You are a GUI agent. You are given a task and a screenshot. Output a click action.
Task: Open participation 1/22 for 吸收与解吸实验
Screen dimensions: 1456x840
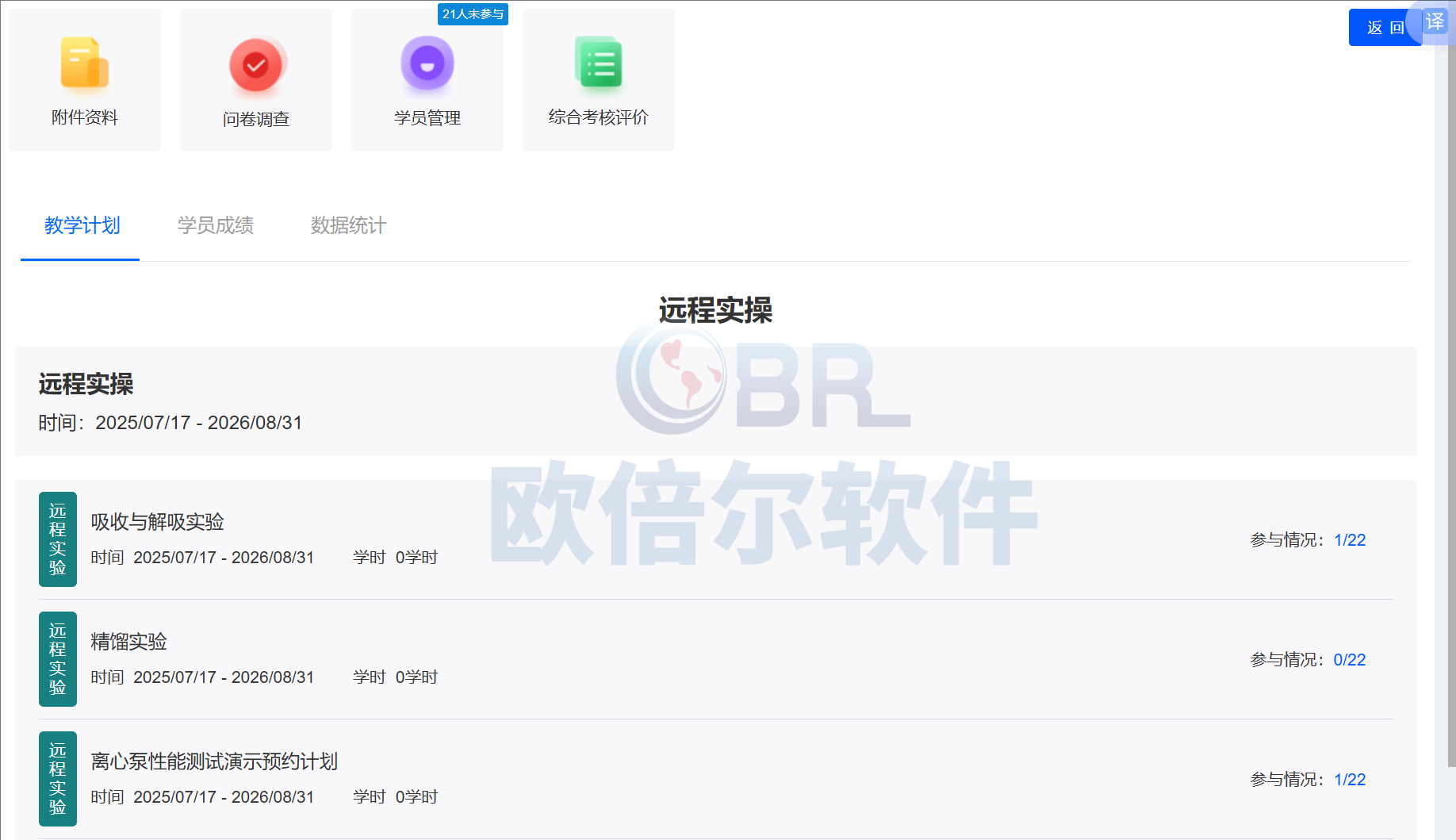click(x=1350, y=540)
